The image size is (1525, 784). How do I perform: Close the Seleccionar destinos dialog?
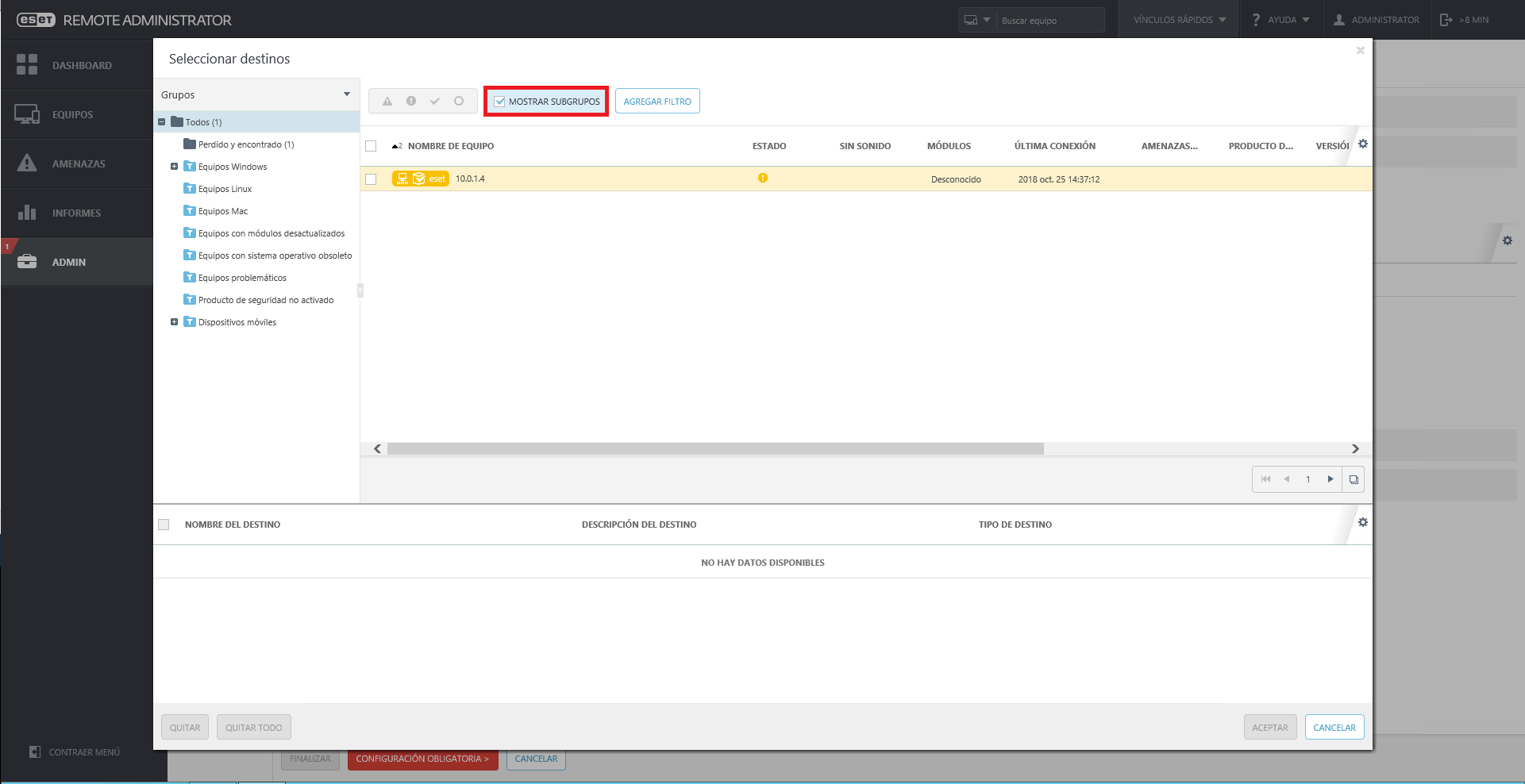[x=1361, y=51]
